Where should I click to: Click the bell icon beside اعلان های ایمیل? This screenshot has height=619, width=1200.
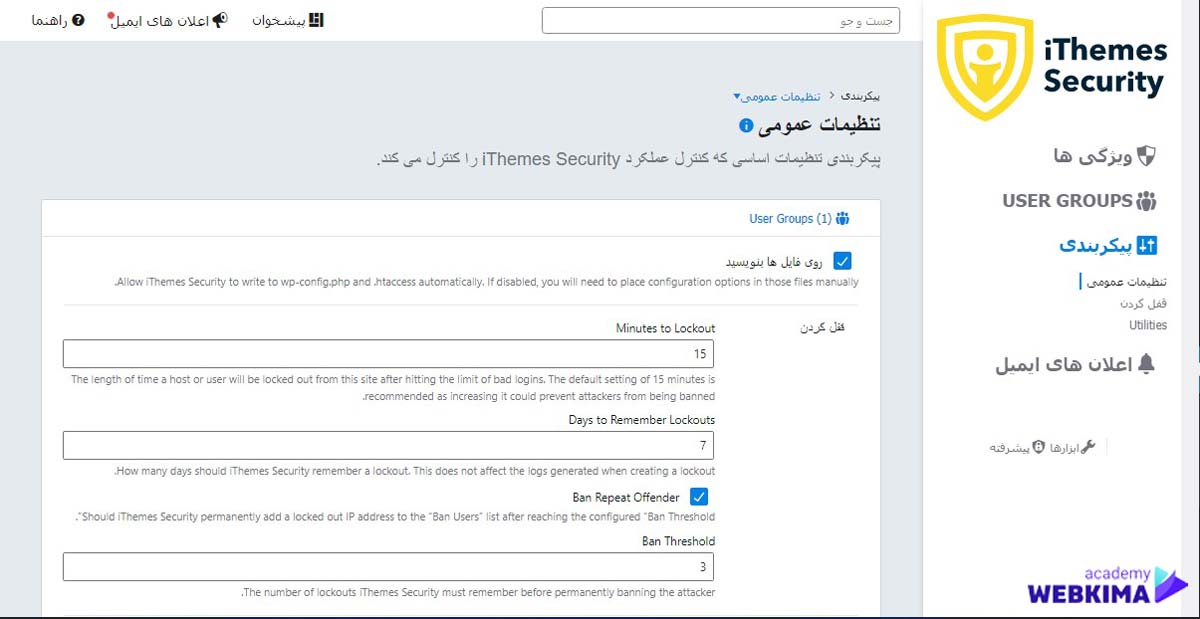click(x=1146, y=365)
